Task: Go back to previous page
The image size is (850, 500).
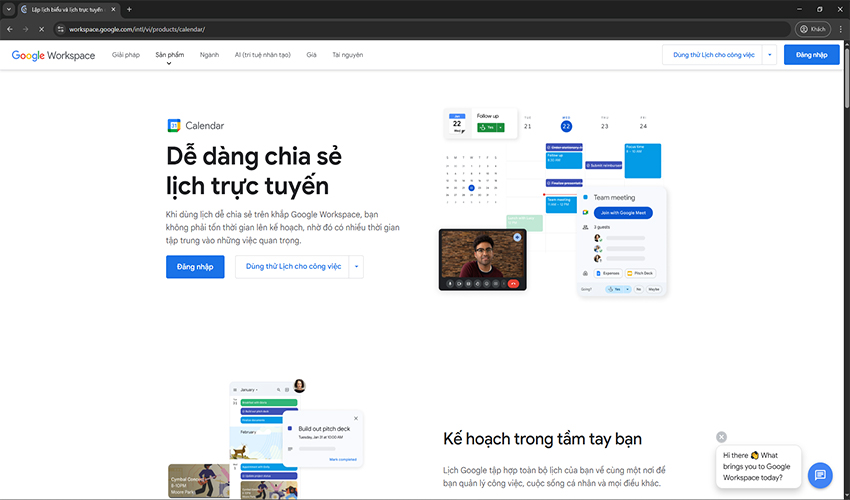Action: (x=10, y=29)
